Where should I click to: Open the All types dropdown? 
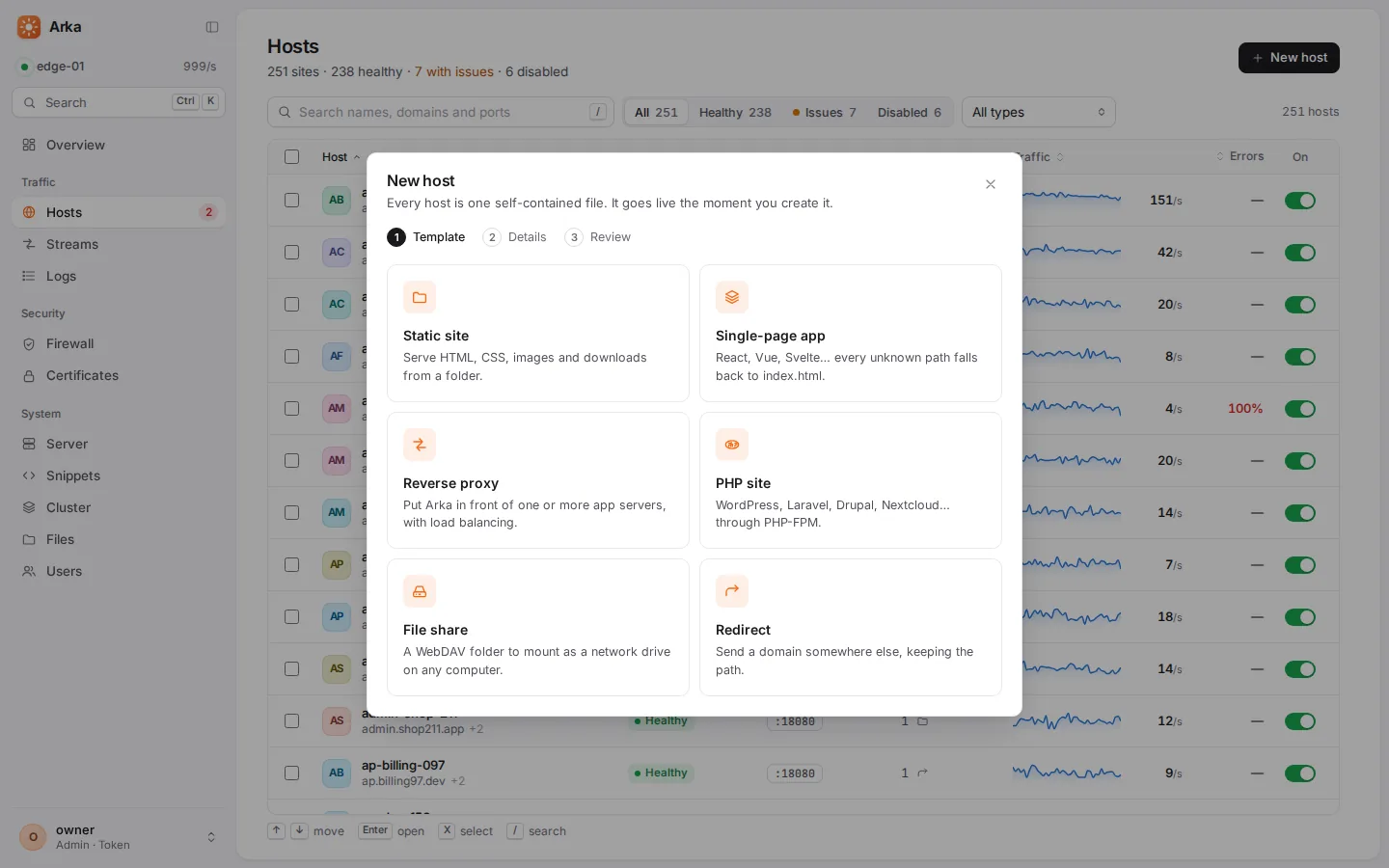(1038, 112)
